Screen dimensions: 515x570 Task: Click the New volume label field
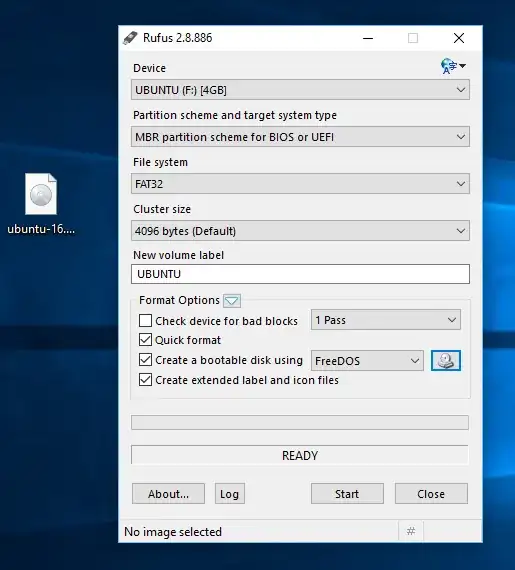(x=300, y=274)
